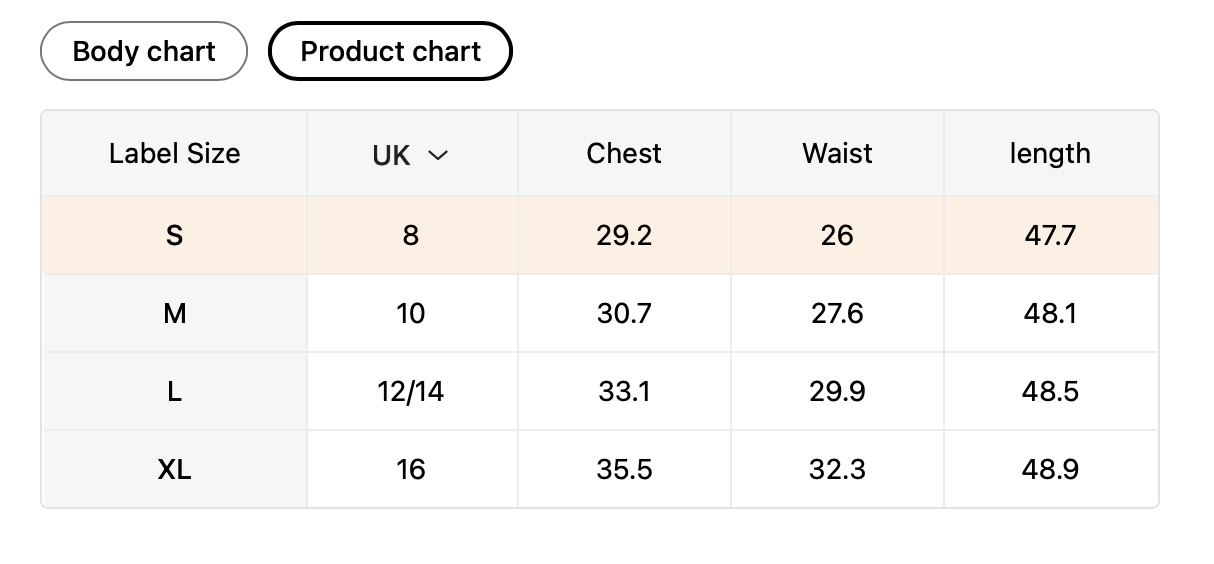Click the length value 47.7 cell
This screenshot has width=1214, height=564.
click(1050, 236)
